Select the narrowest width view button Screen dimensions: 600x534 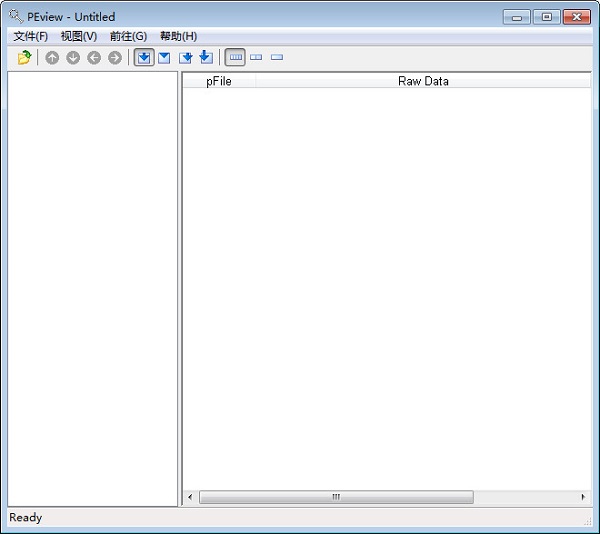[x=277, y=58]
